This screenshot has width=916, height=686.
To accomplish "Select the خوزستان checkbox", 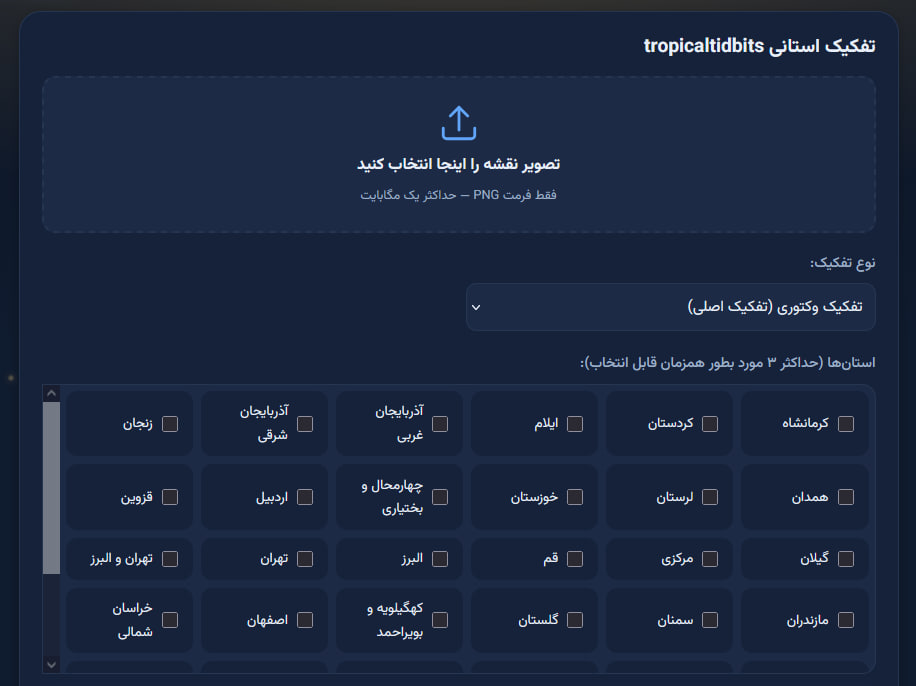I will tap(575, 497).
